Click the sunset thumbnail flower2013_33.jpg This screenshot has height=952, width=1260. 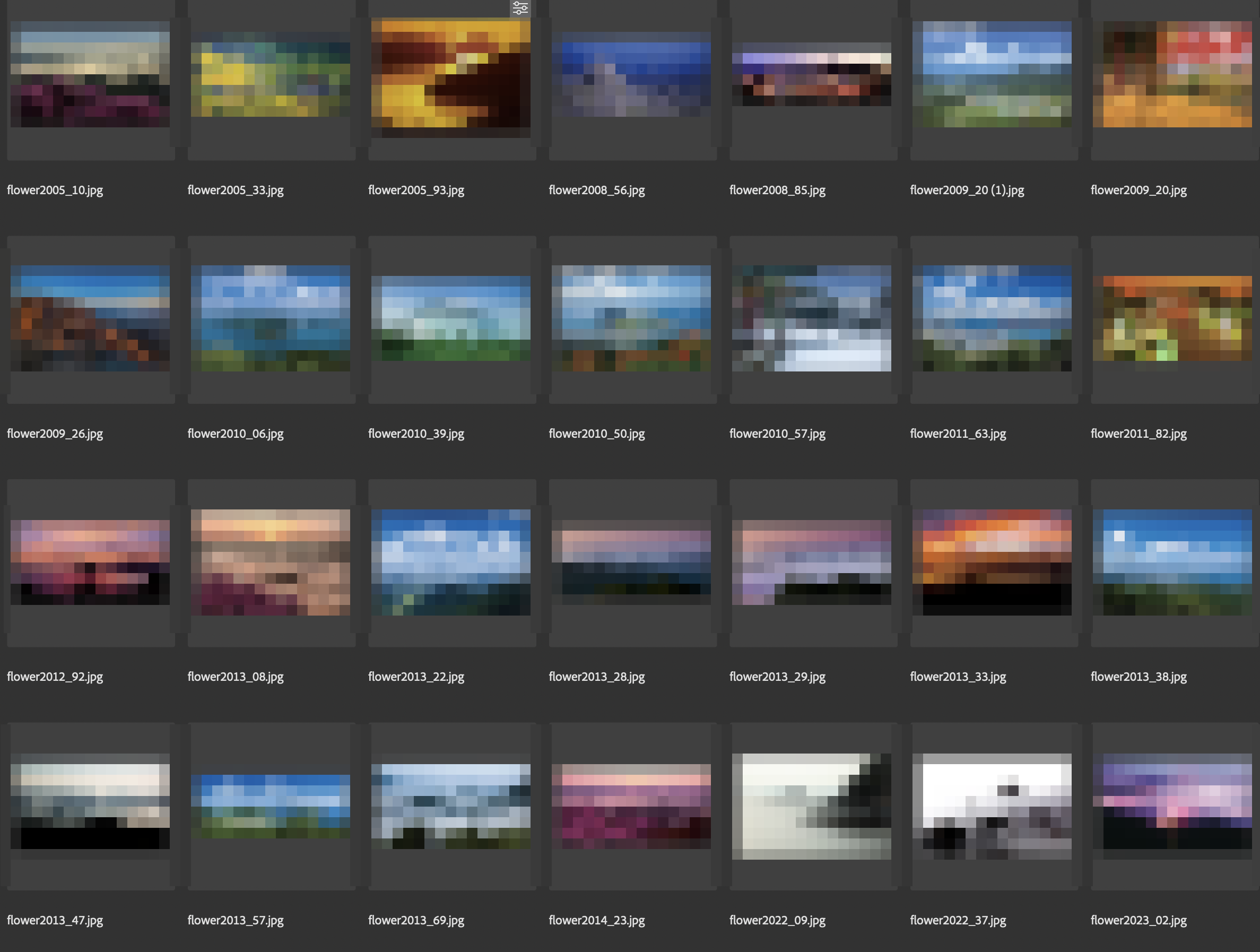point(992,562)
